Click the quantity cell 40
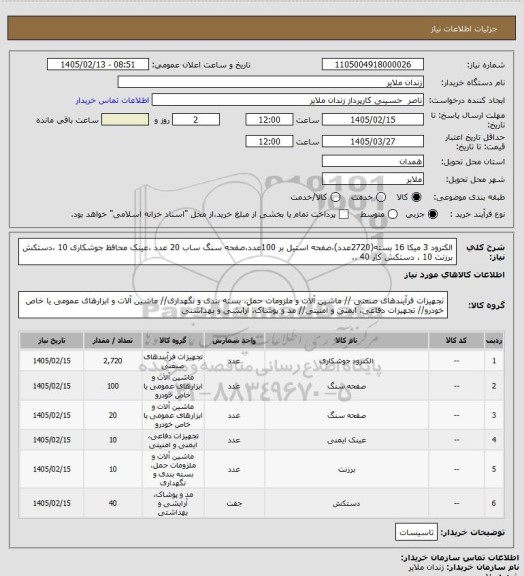Viewport: 524px width, 576px height. coord(113,503)
